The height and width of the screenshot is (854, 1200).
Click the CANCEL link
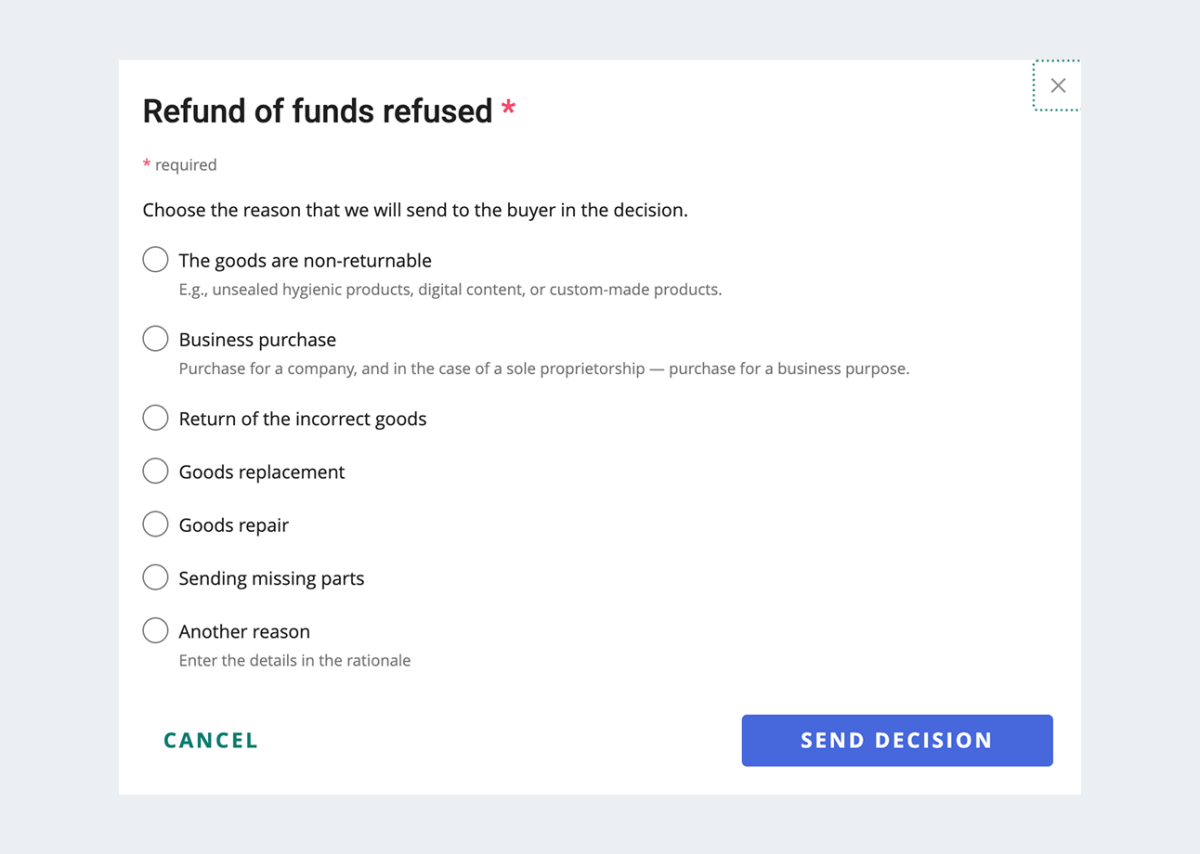(209, 740)
